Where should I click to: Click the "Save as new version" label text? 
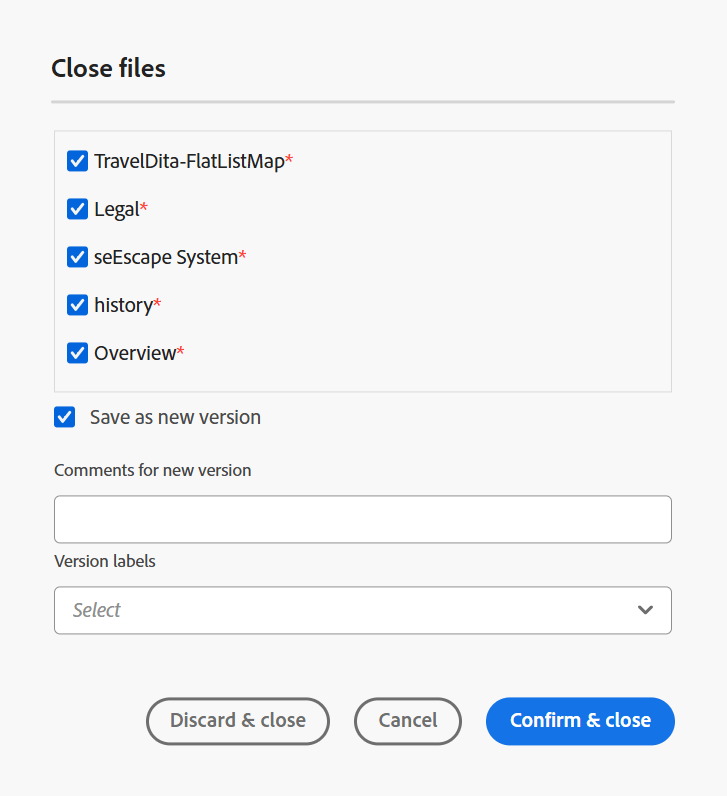click(x=175, y=417)
